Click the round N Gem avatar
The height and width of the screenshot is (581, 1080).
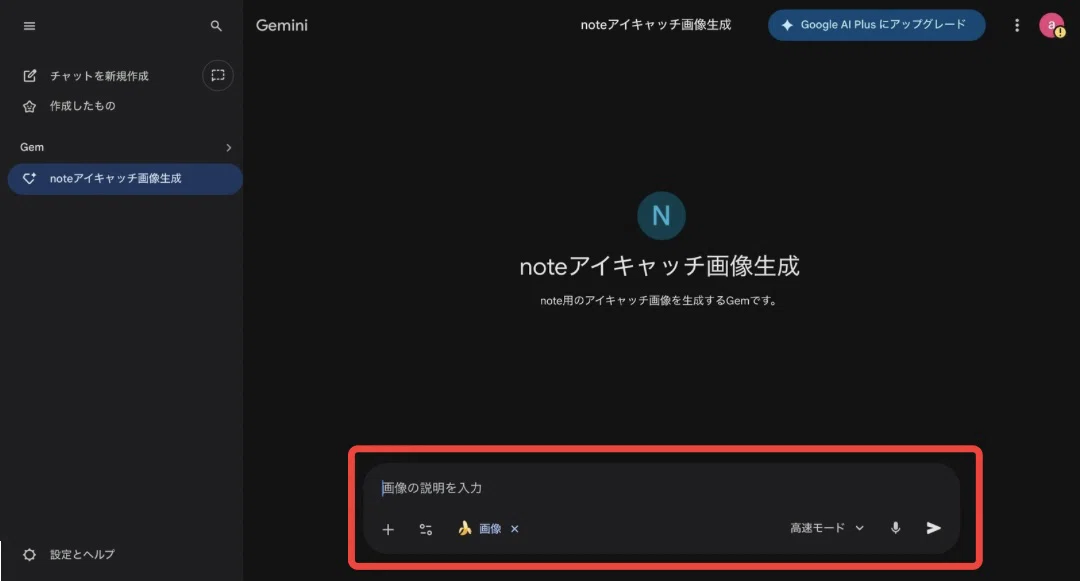click(661, 215)
